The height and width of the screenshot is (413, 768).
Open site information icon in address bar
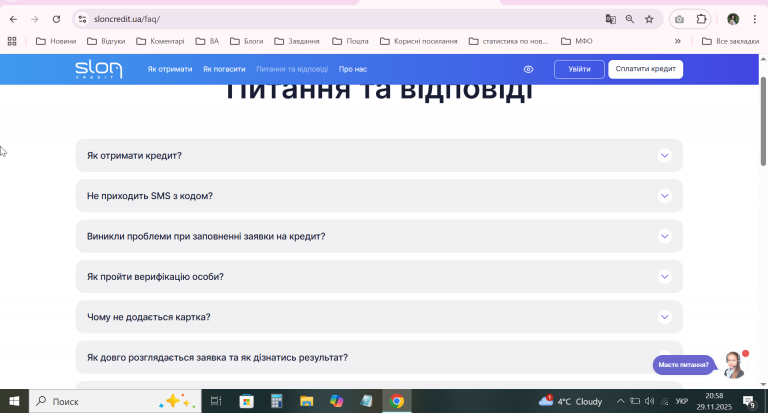pyautogui.click(x=82, y=19)
